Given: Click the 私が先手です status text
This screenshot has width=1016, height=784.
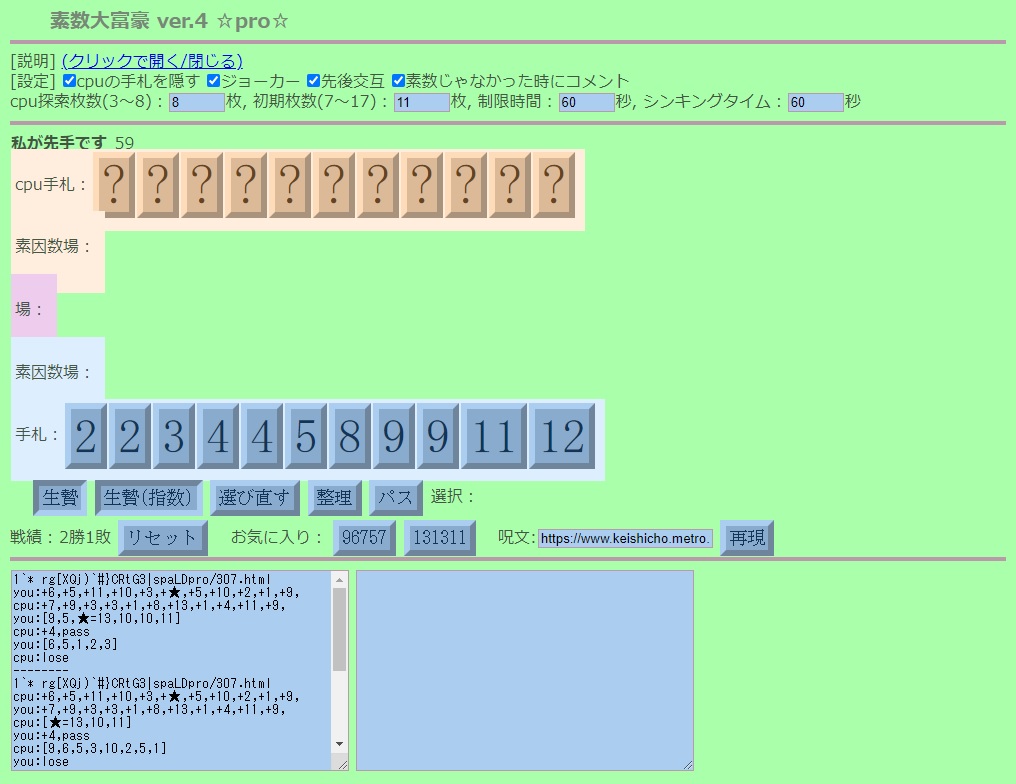Looking at the screenshot, I should coord(58,143).
